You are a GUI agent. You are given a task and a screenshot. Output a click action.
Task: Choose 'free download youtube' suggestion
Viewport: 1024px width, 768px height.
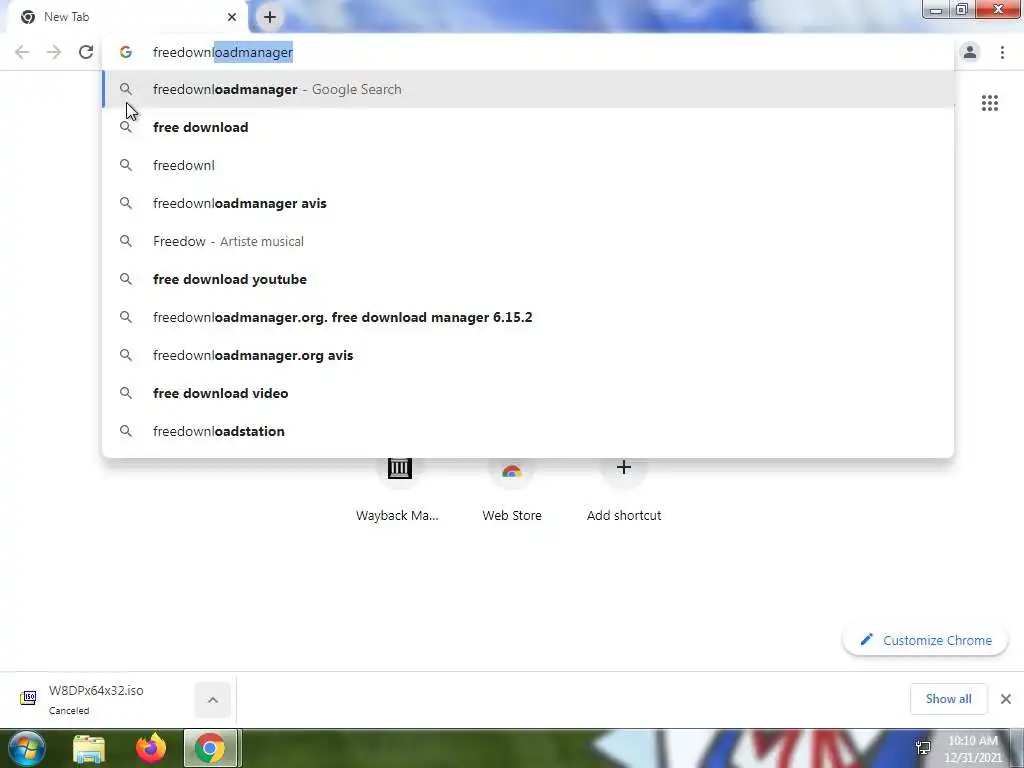528,279
